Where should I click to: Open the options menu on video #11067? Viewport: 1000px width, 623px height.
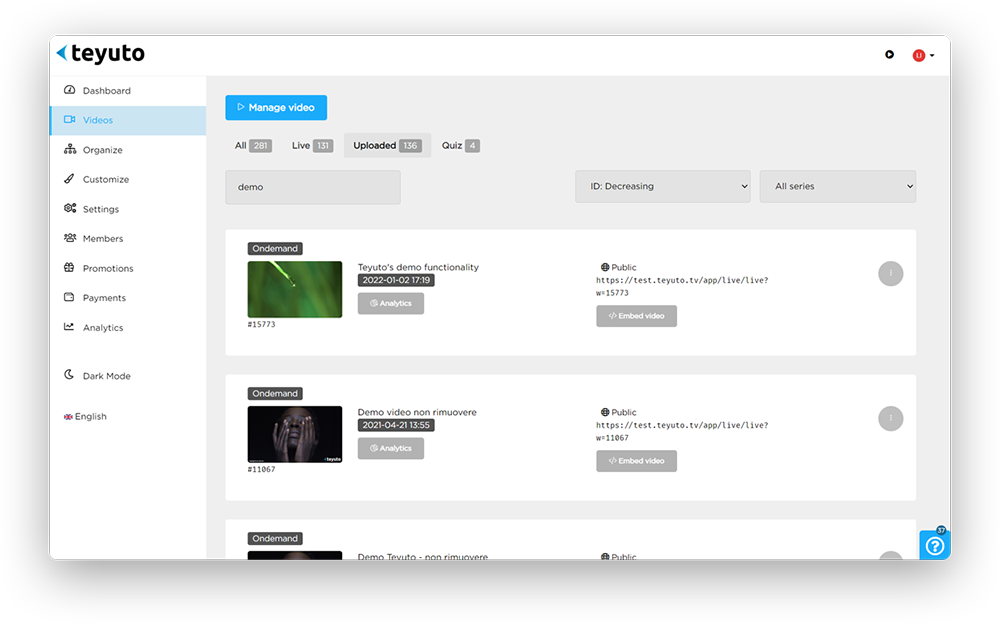(x=890, y=418)
